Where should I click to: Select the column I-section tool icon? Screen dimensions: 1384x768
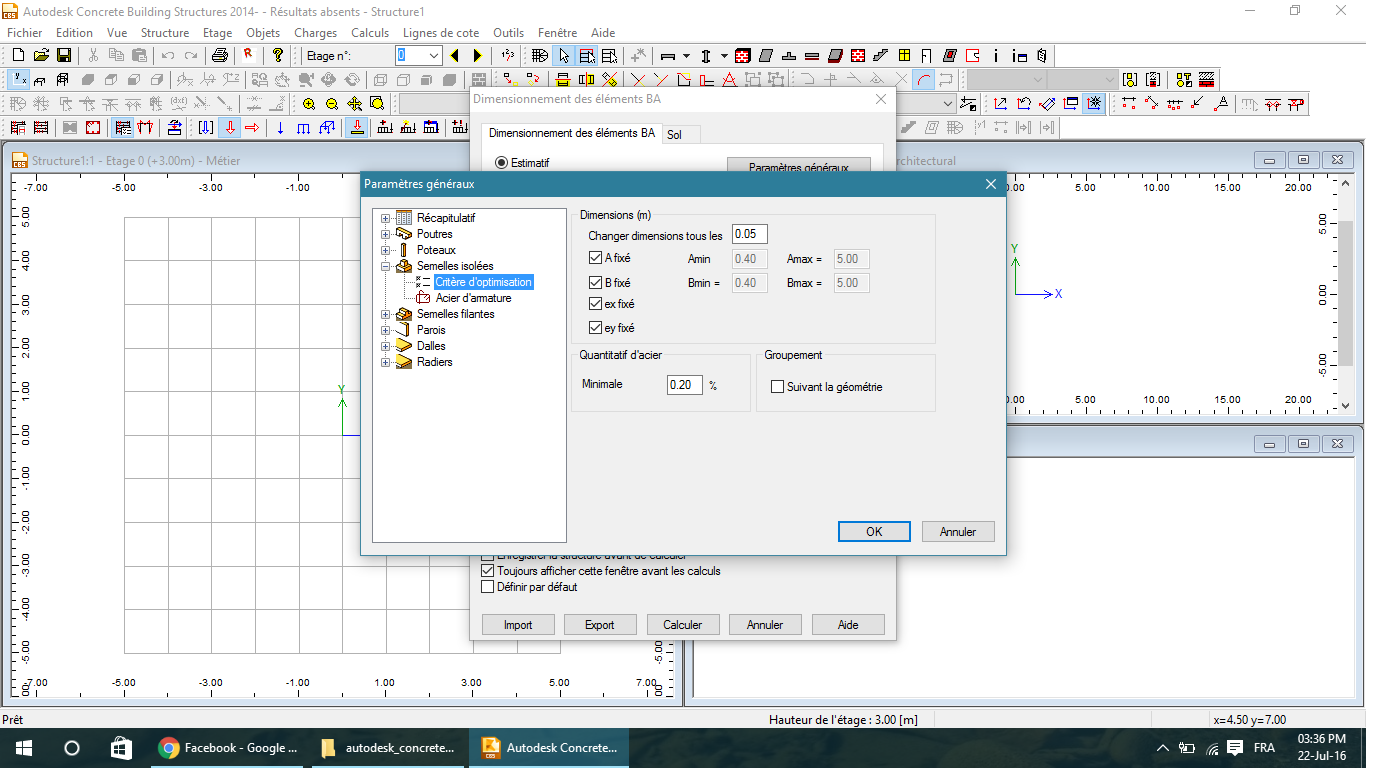707,55
